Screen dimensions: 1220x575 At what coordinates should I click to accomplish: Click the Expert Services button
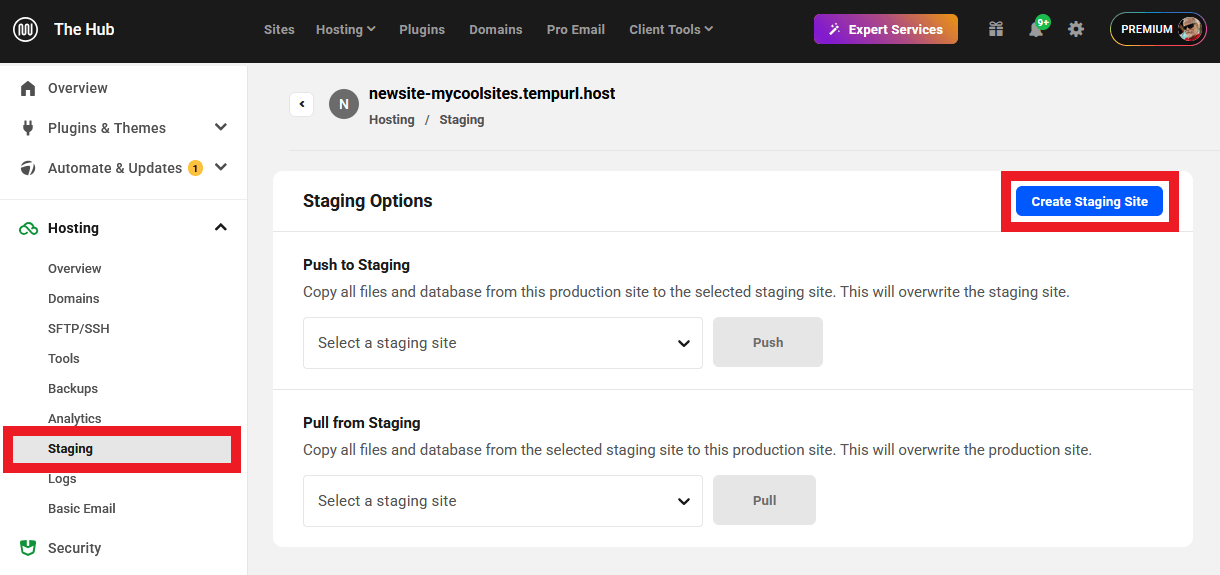click(886, 29)
